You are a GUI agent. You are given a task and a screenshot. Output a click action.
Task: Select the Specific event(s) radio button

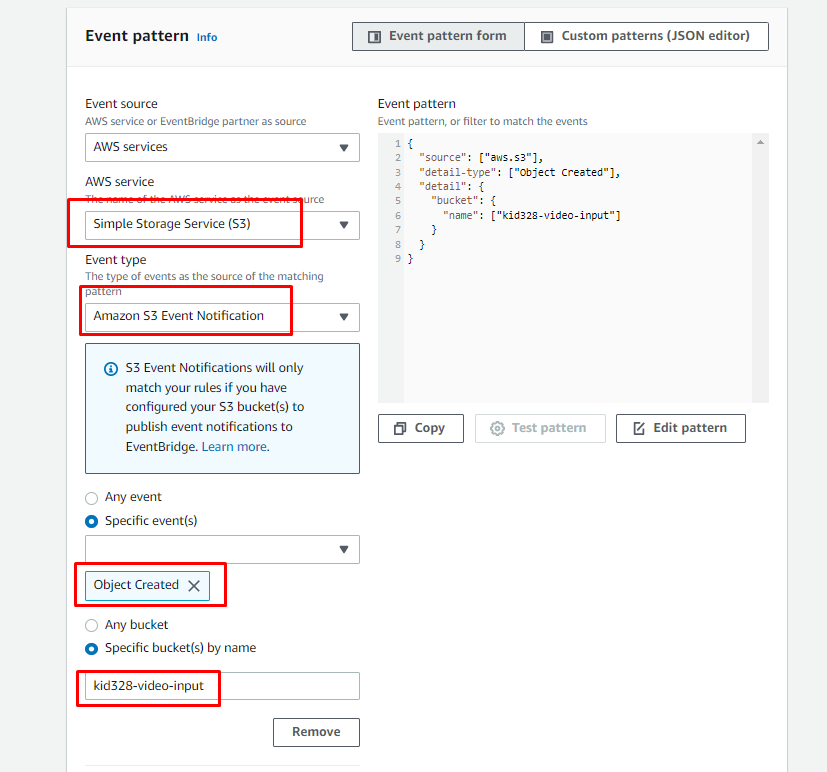click(x=92, y=521)
